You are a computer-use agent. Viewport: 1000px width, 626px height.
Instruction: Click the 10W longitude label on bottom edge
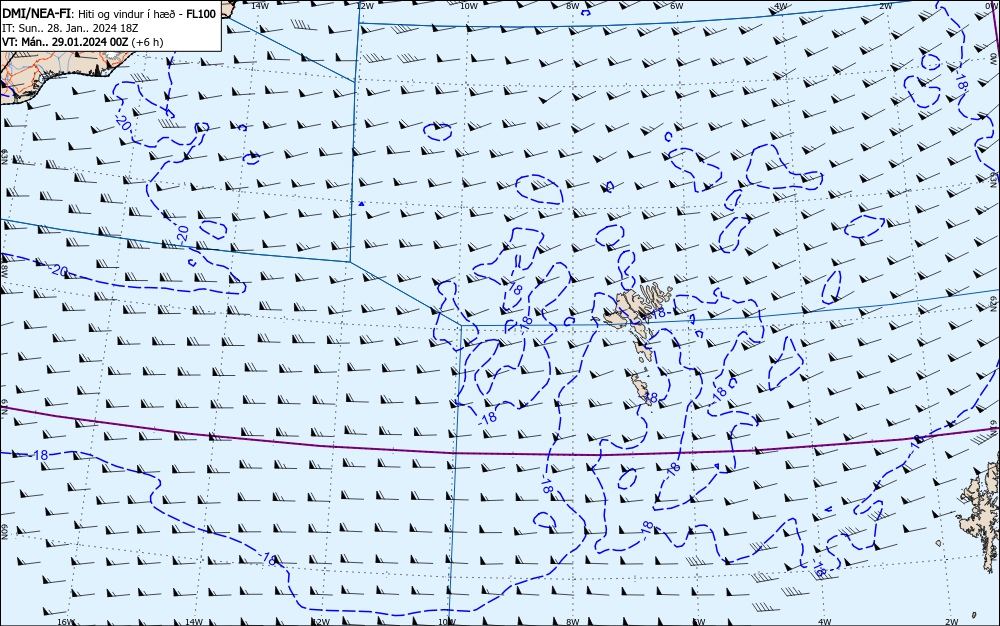(447, 622)
